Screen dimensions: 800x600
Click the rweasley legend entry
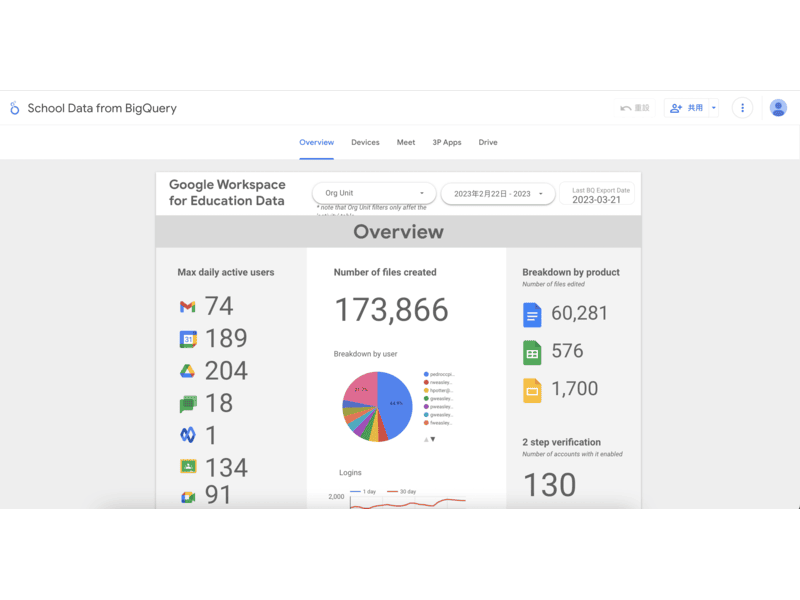coord(438,382)
